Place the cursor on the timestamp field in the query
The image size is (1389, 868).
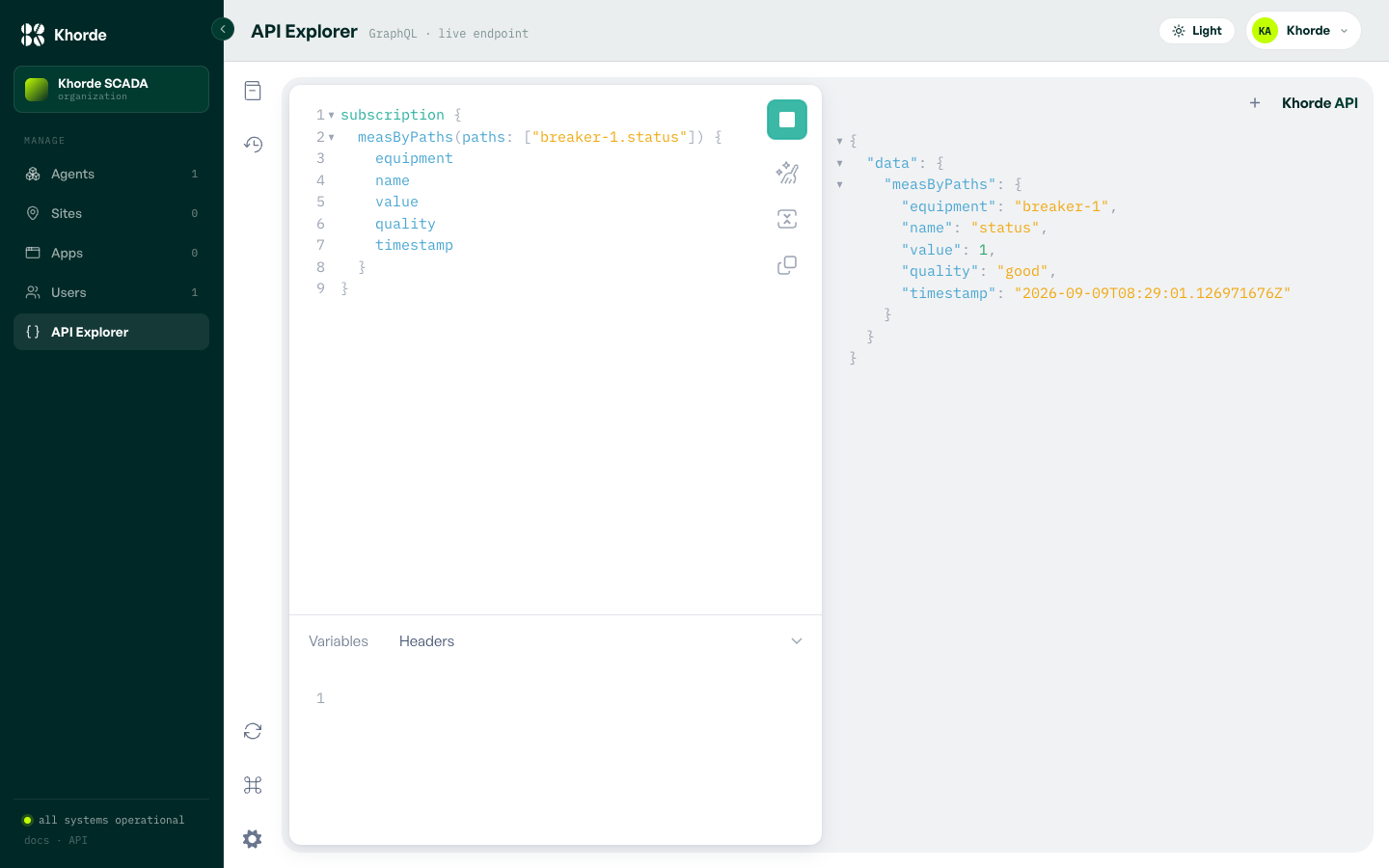click(414, 245)
